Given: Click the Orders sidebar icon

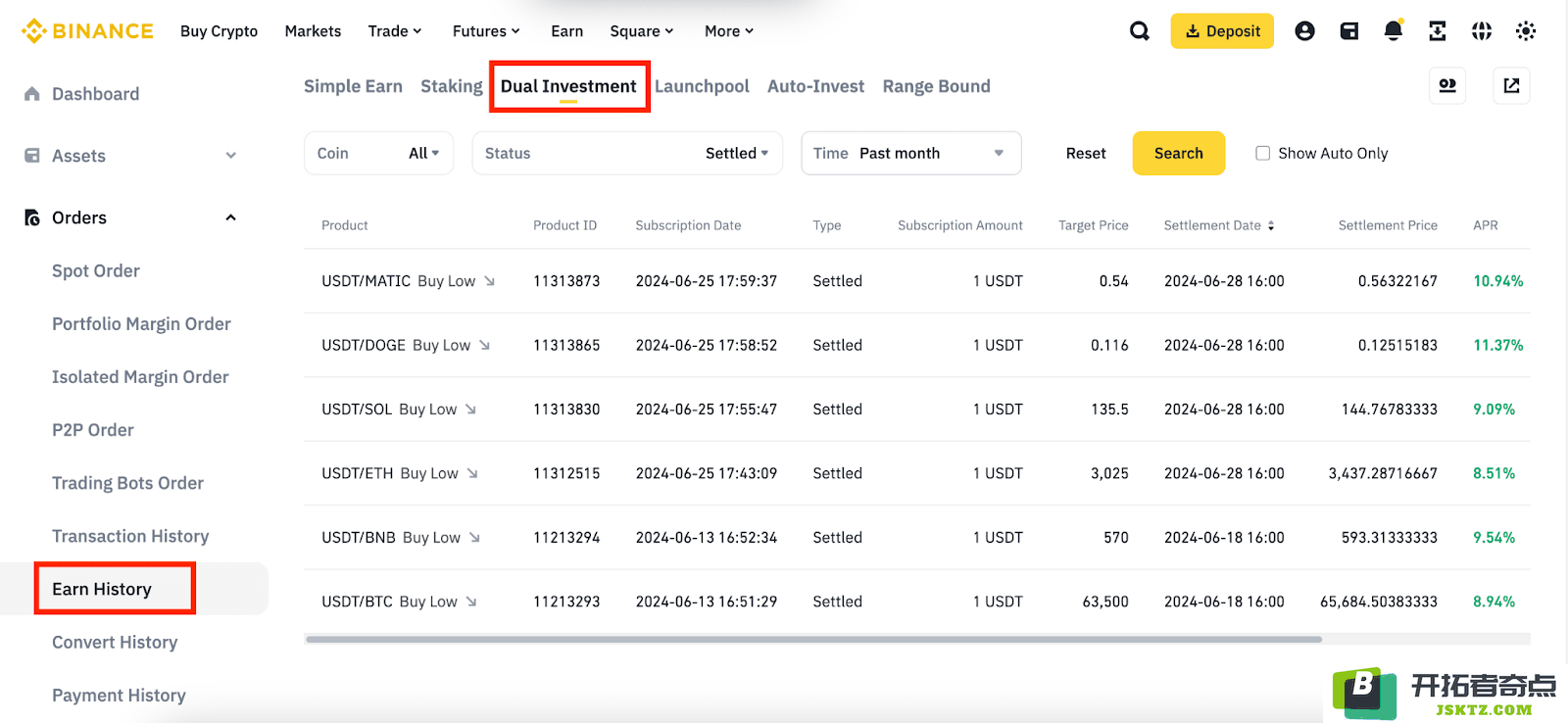Looking at the screenshot, I should (32, 217).
